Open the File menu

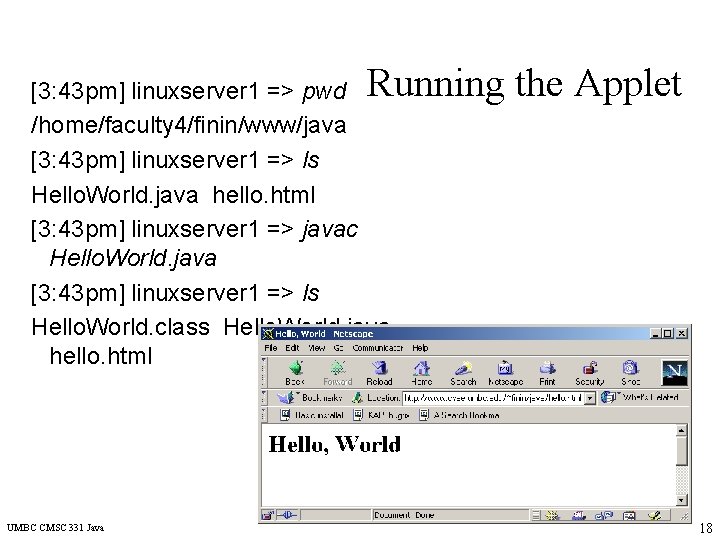coord(270,348)
